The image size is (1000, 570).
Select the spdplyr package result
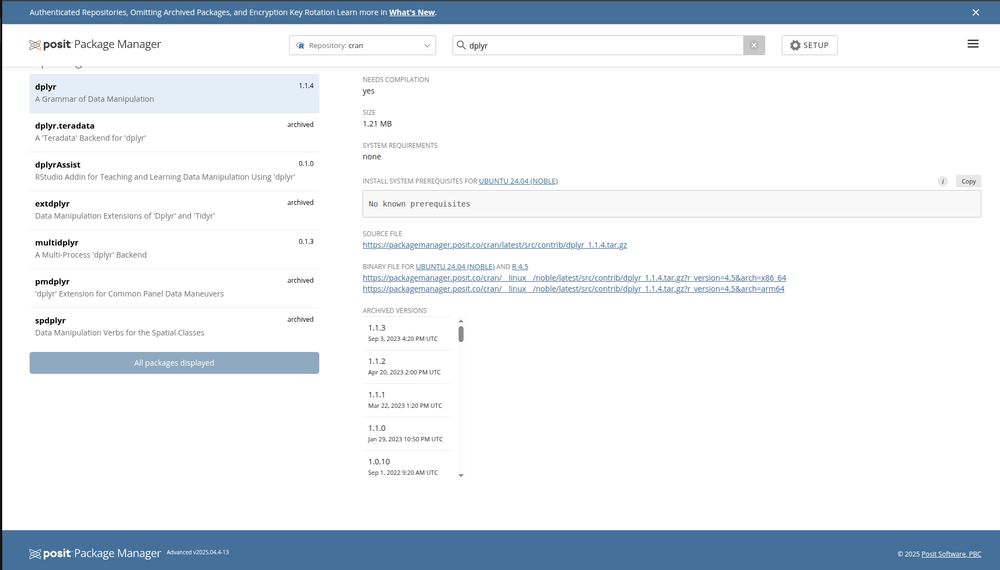[x=174, y=326]
